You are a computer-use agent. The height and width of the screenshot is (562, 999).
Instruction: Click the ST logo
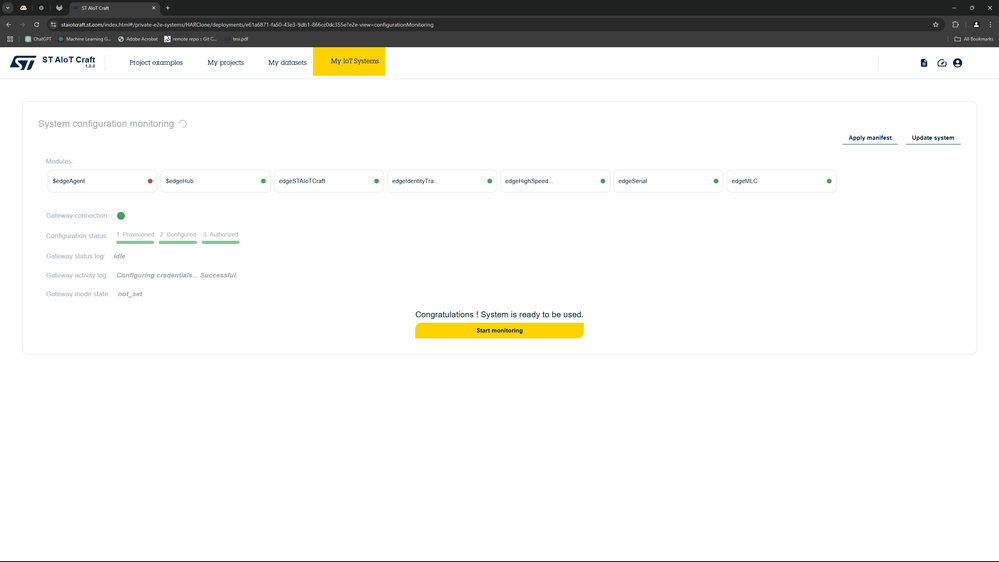tap(23, 62)
